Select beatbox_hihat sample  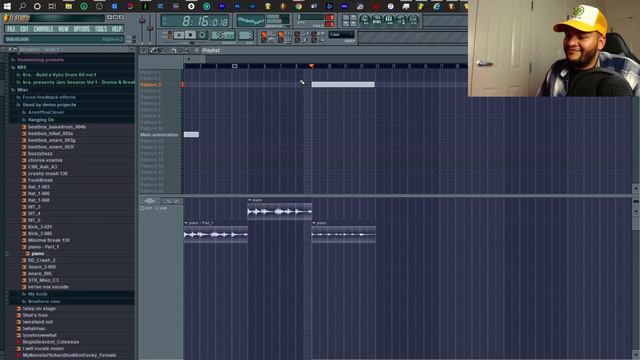point(51,133)
